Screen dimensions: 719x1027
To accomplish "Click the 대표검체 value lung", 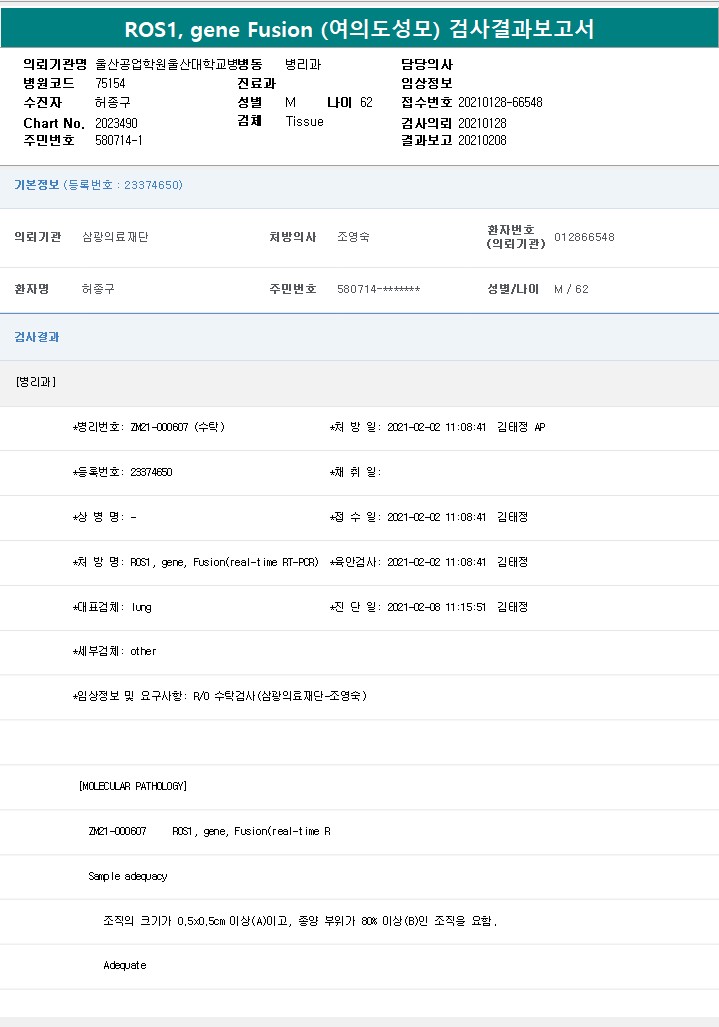I will (141, 607).
